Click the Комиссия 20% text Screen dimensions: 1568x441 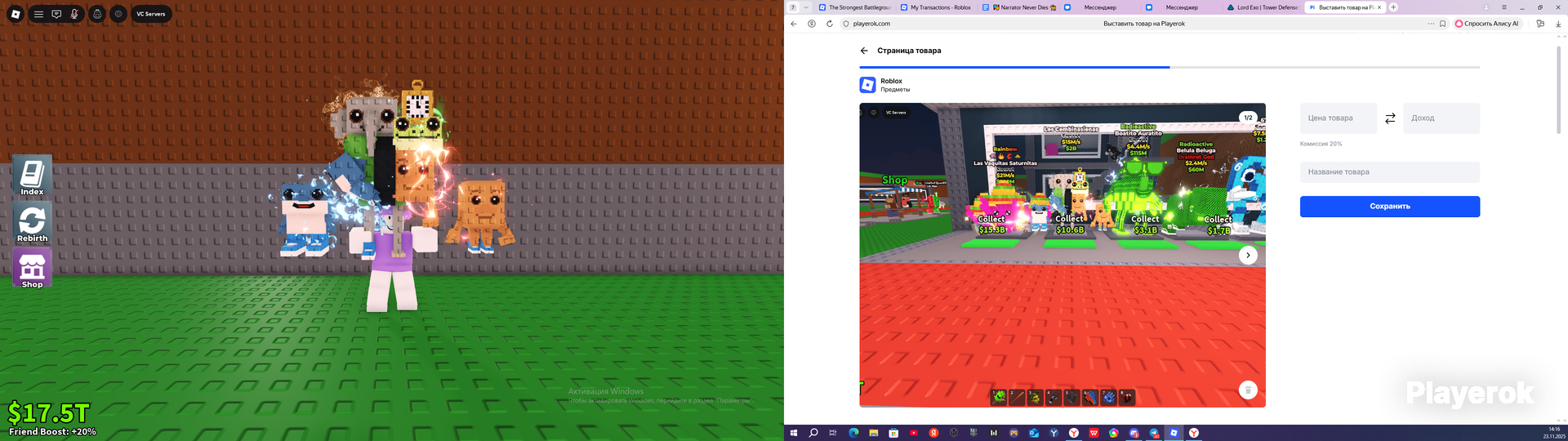pos(1321,144)
